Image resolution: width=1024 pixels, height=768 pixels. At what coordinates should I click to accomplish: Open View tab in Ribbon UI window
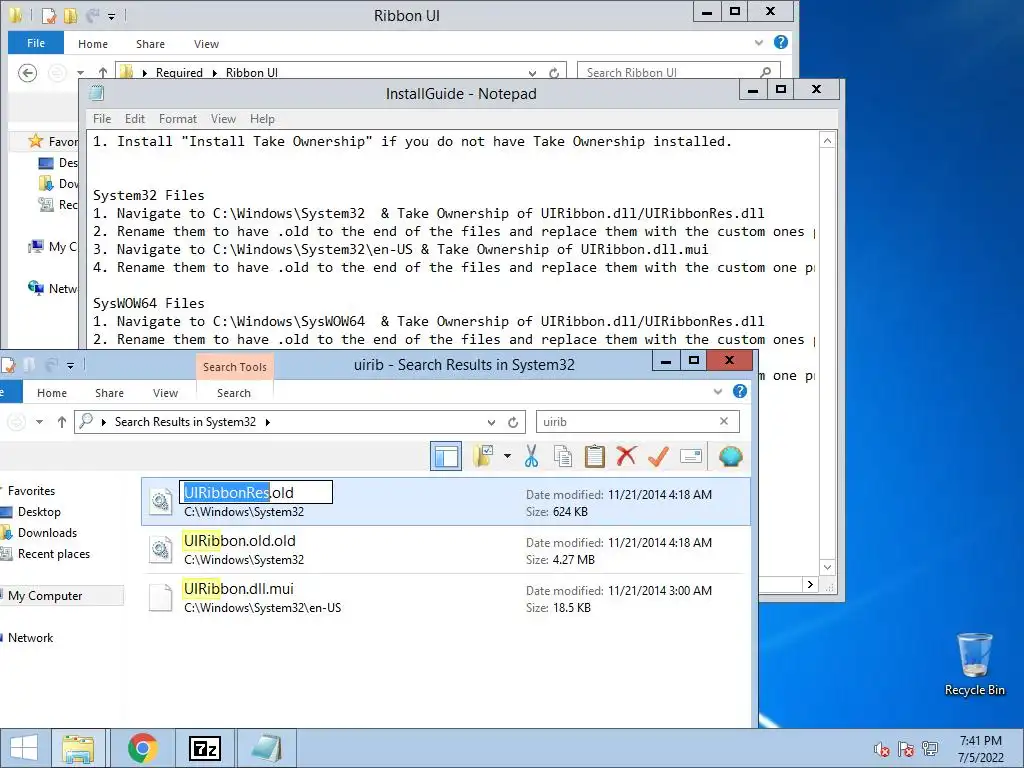click(206, 44)
